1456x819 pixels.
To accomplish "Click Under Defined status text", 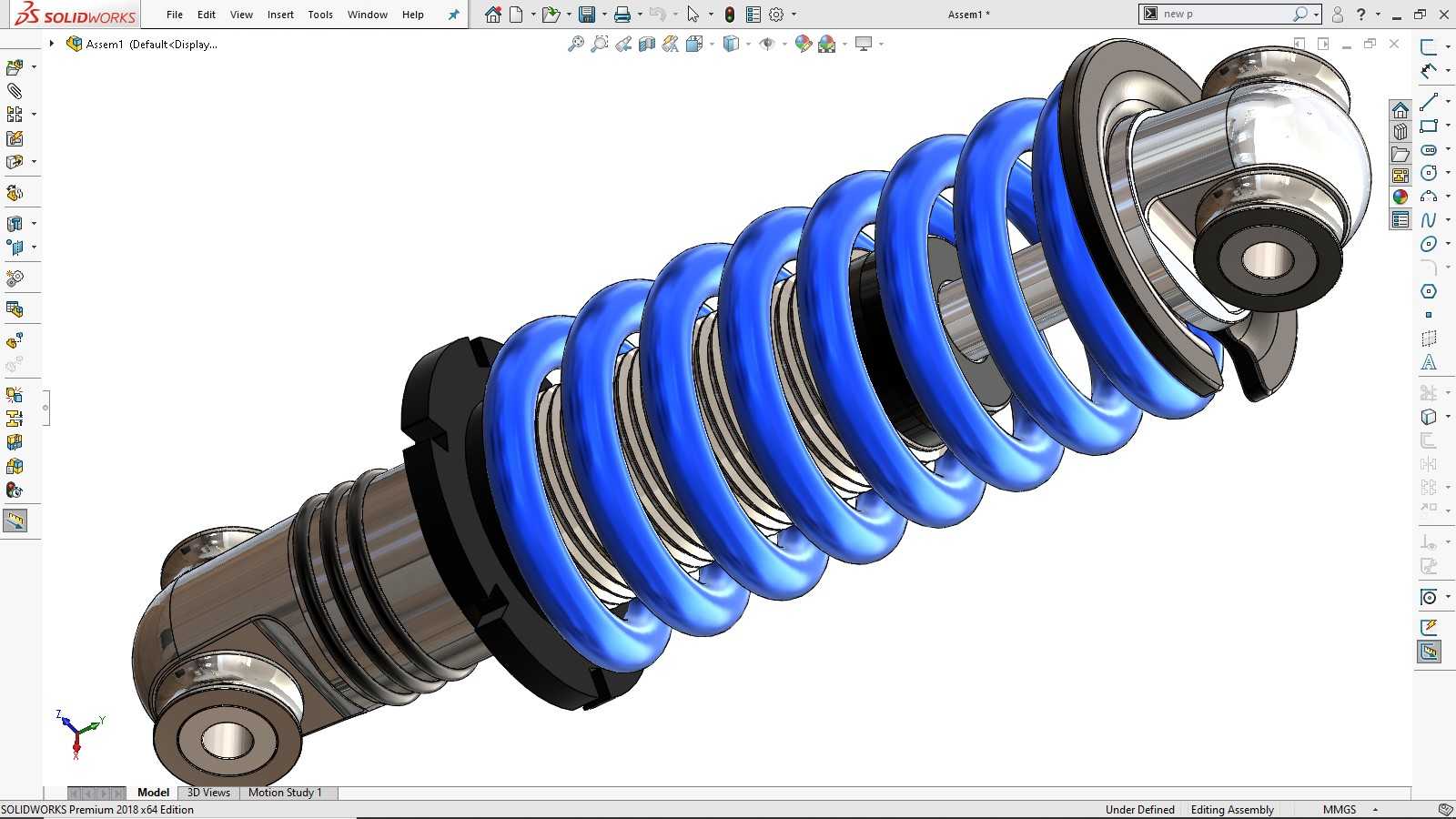I will (x=1140, y=810).
